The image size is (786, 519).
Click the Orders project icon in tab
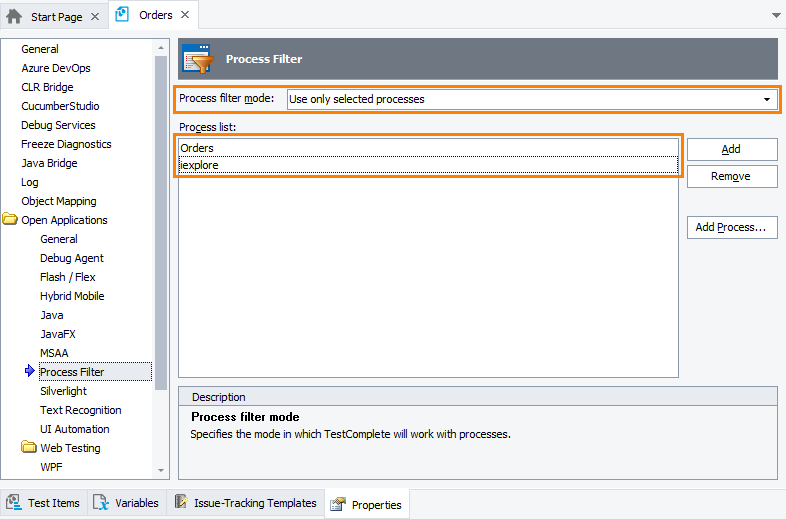(122, 15)
